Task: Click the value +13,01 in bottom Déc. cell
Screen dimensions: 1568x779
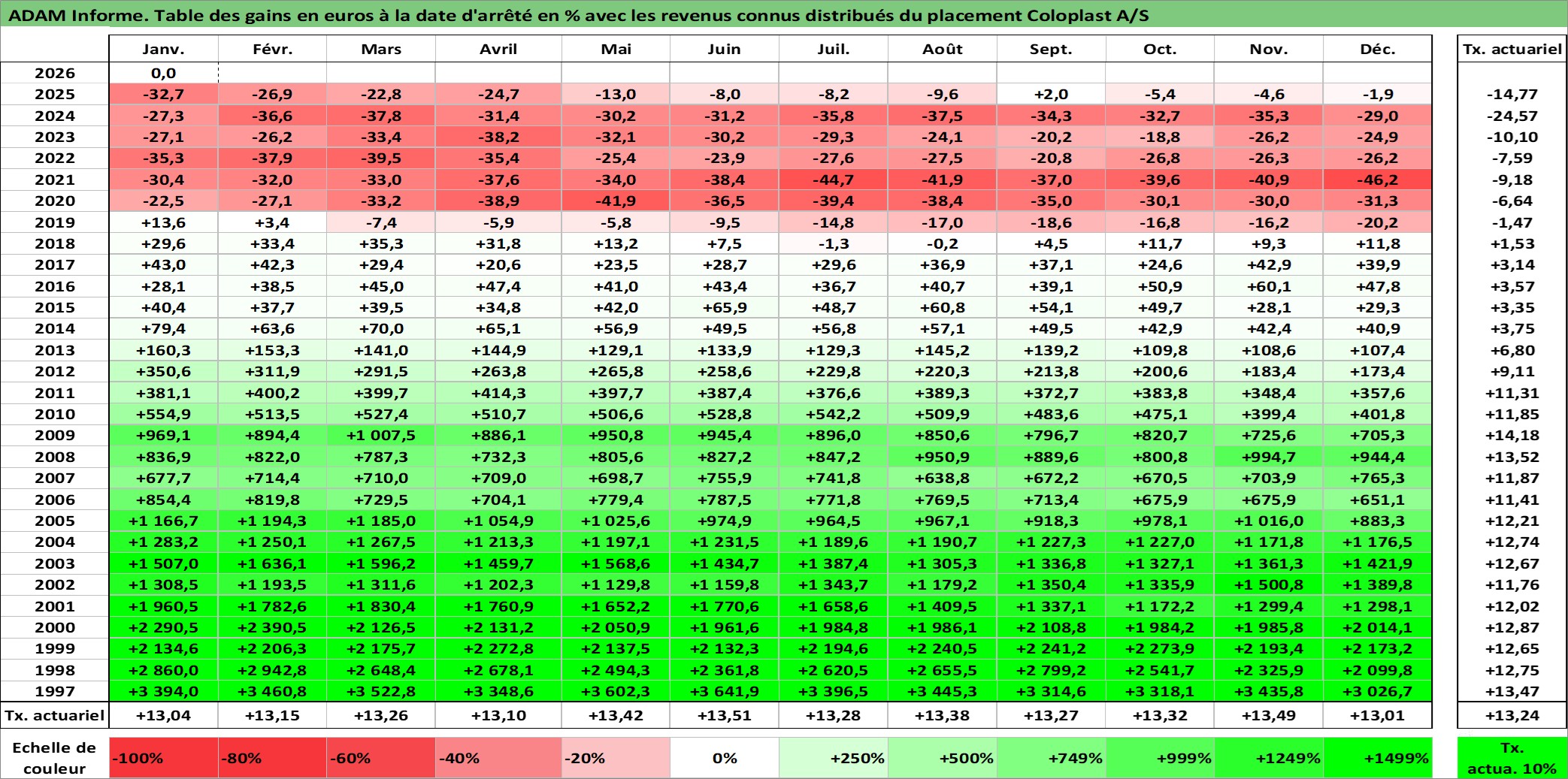Action: 1378,715
